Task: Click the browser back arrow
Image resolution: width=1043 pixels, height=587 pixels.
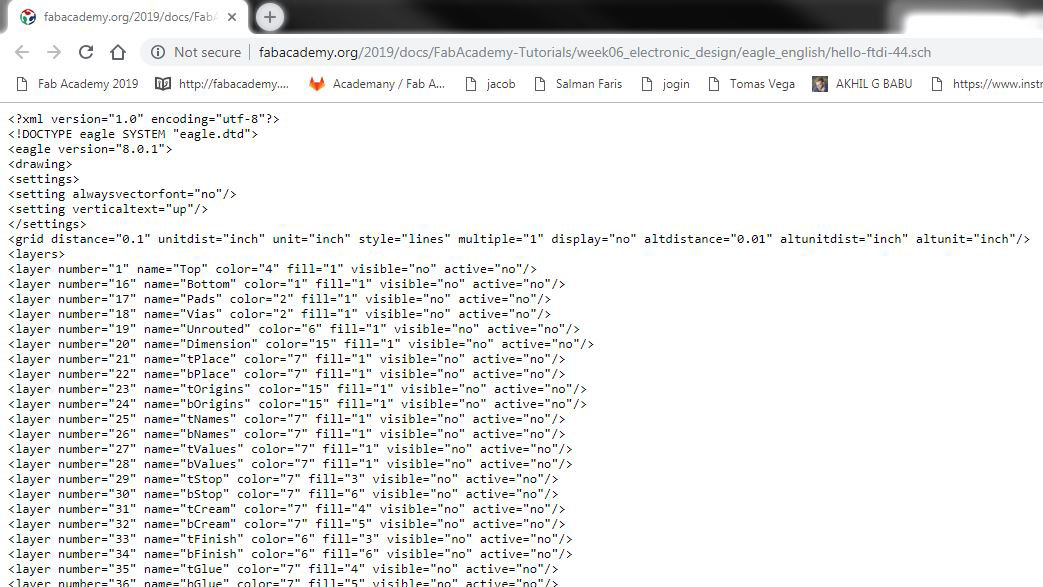Action: pos(22,52)
